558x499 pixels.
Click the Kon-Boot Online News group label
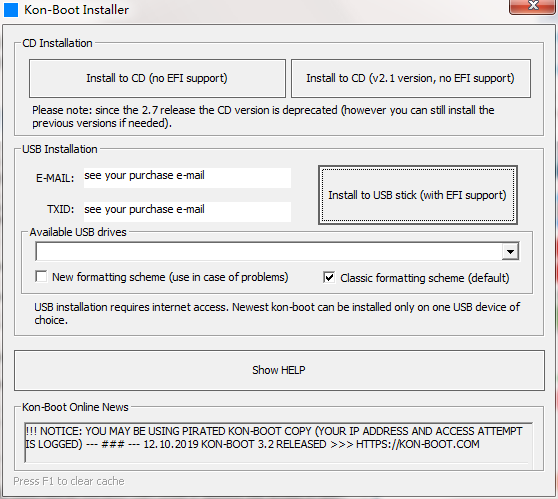click(75, 407)
